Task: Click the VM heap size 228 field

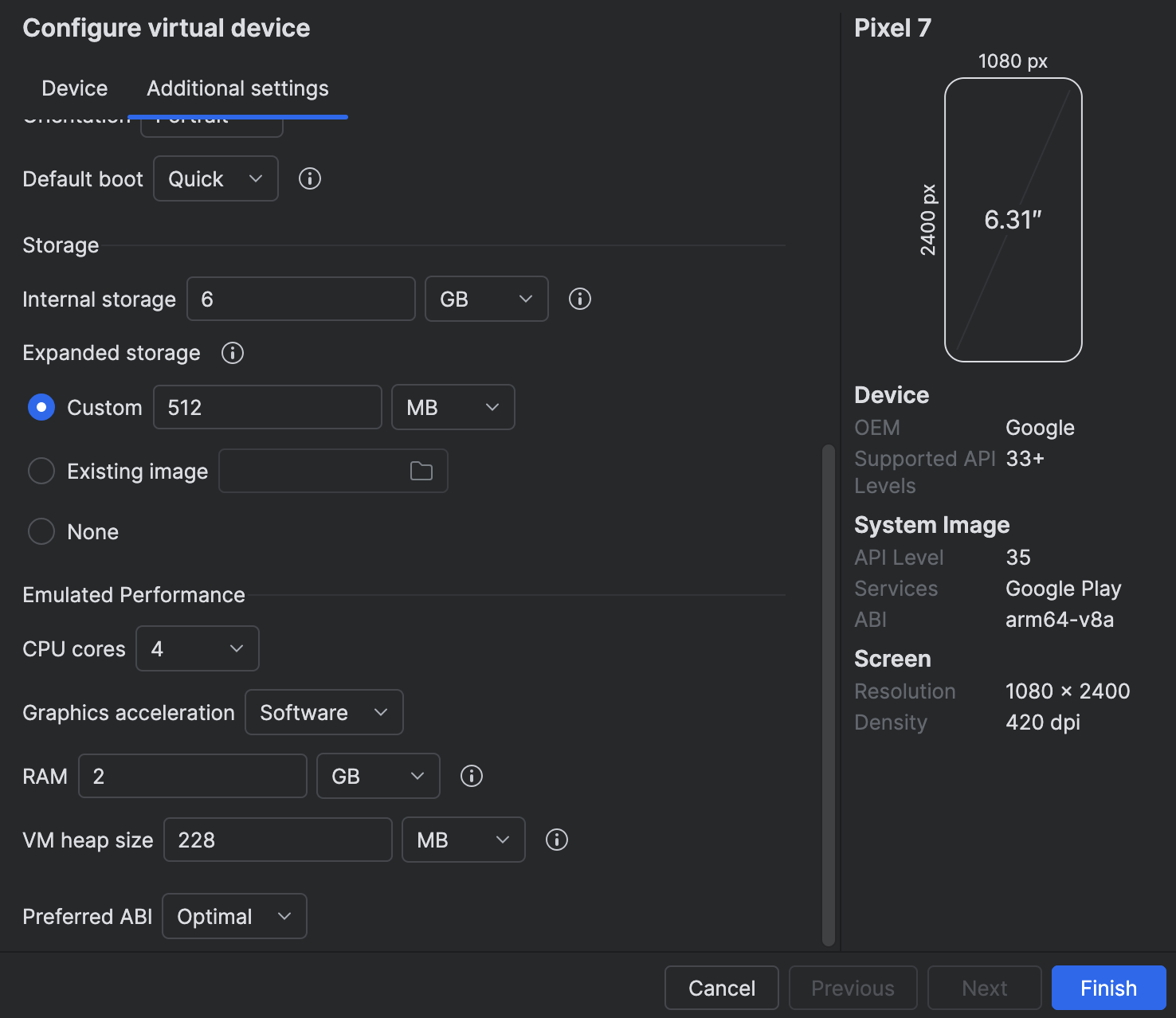Action: tap(278, 840)
